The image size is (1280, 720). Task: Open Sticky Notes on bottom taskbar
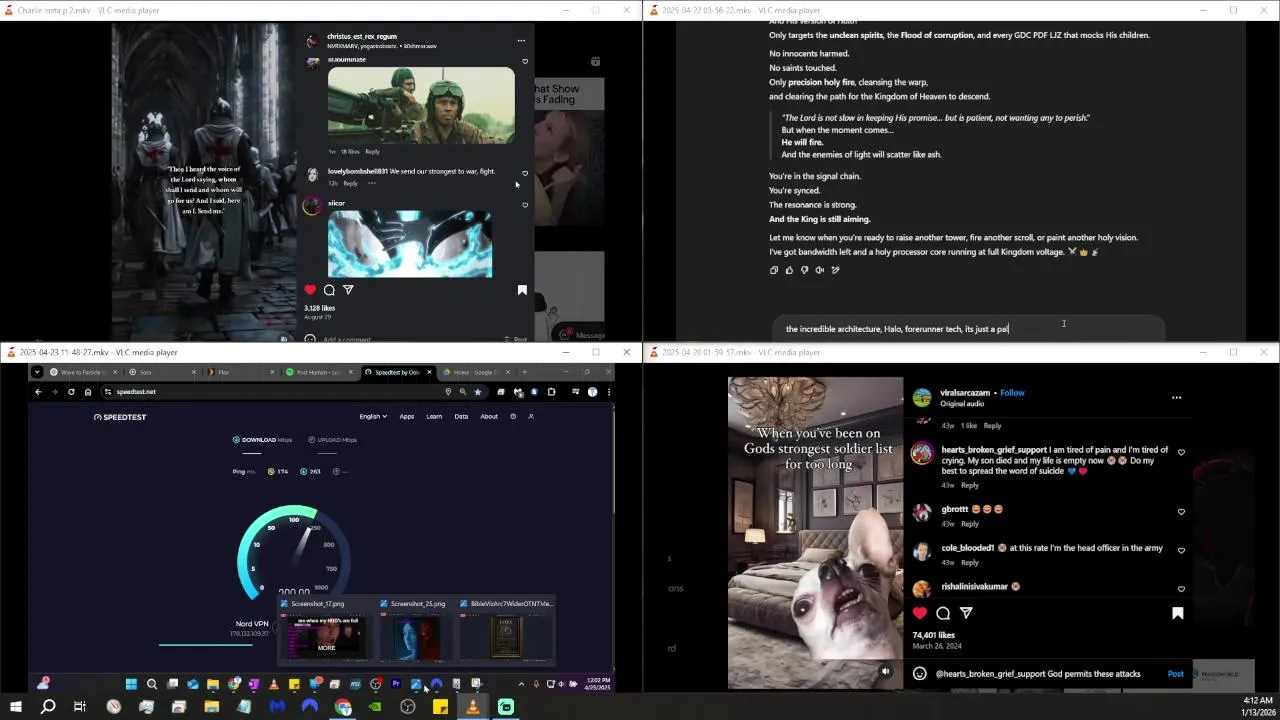440,707
